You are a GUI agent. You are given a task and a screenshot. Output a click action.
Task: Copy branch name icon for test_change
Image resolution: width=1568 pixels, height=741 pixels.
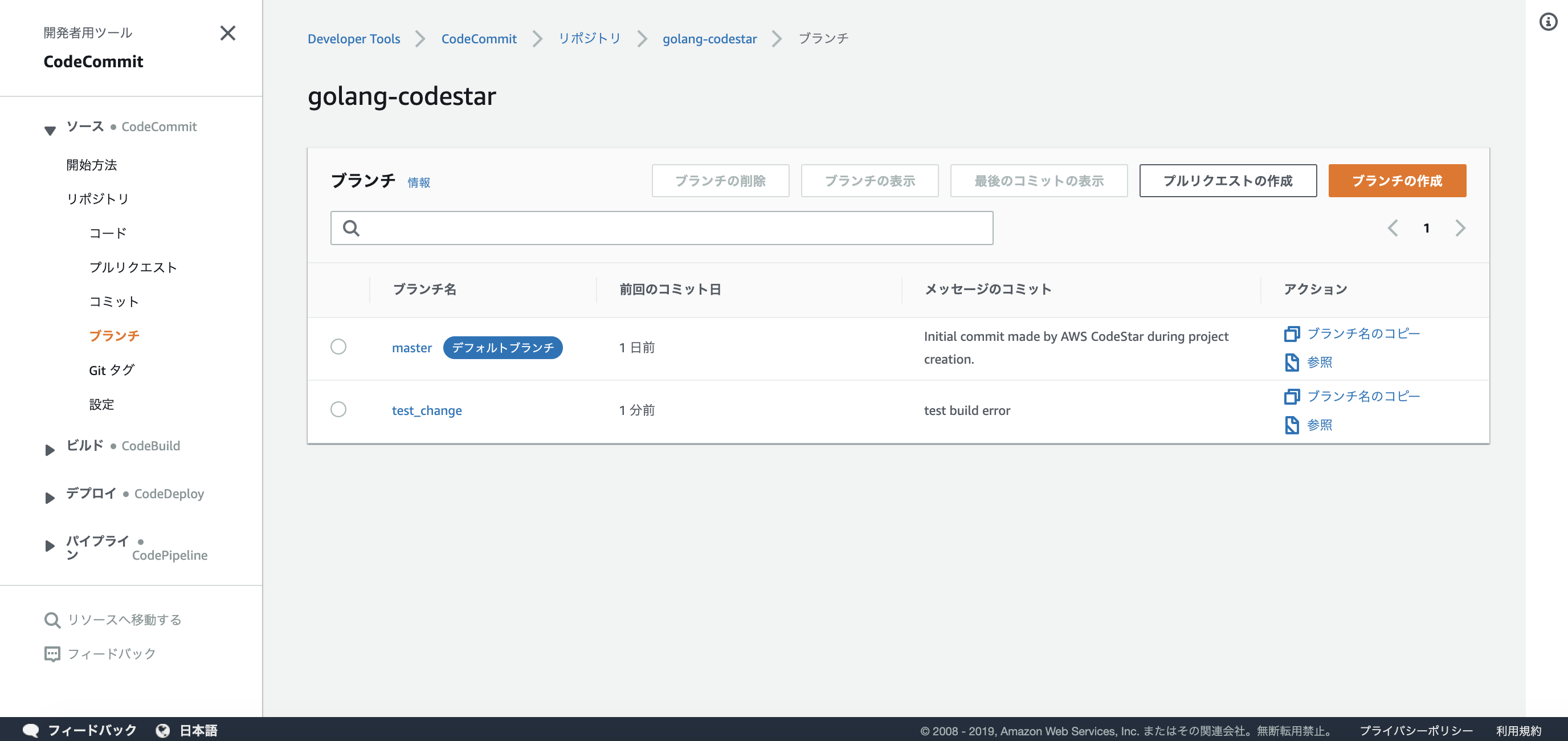pos(1292,396)
